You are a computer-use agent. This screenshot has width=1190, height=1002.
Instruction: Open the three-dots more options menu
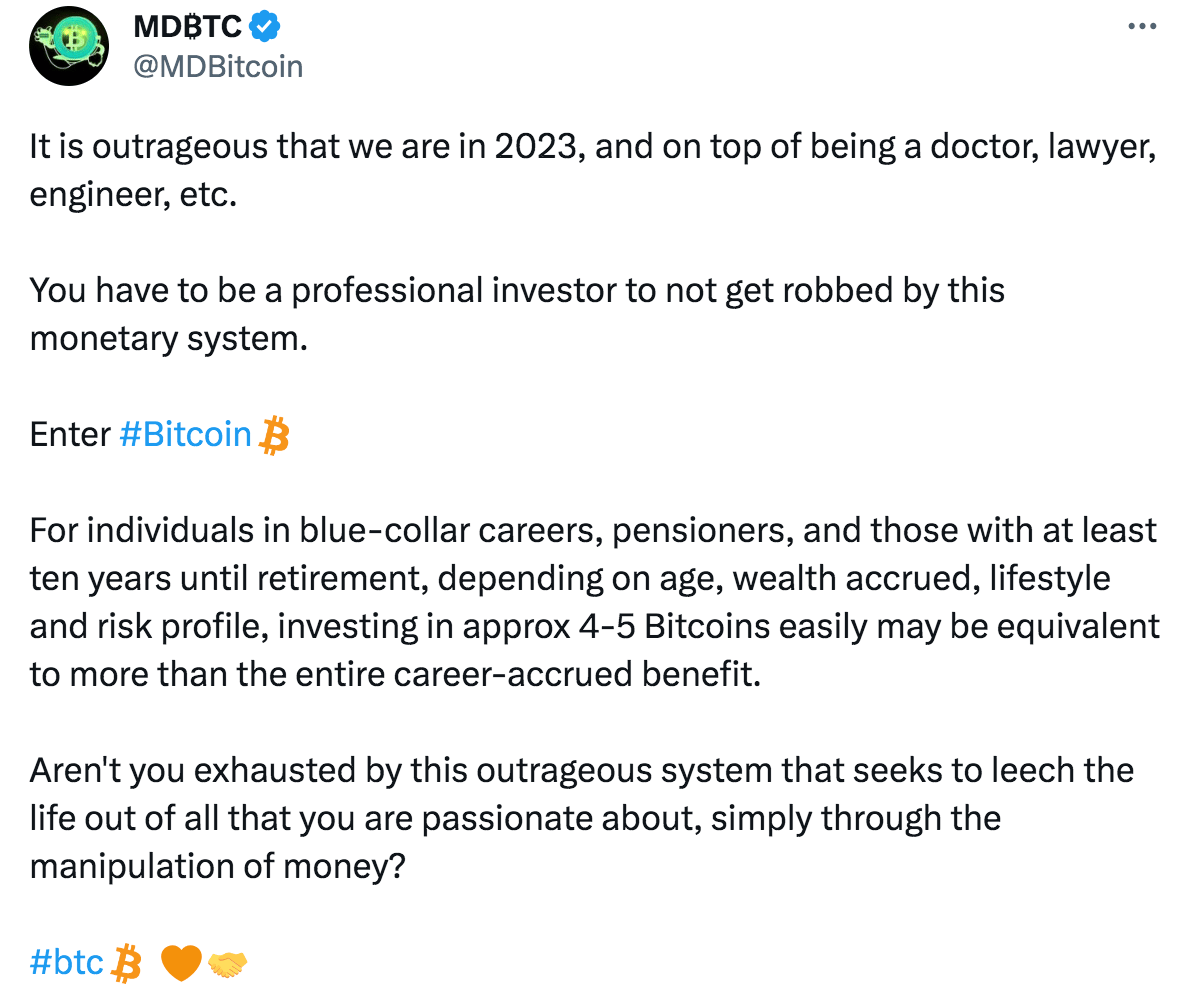(1141, 27)
